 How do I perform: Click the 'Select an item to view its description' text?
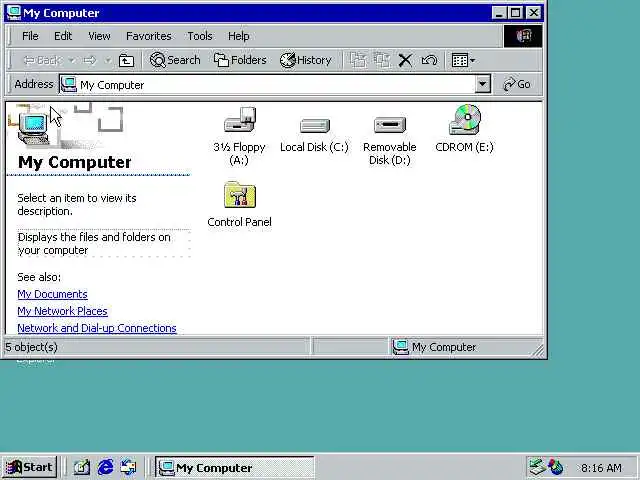pyautogui.click(x=77, y=204)
